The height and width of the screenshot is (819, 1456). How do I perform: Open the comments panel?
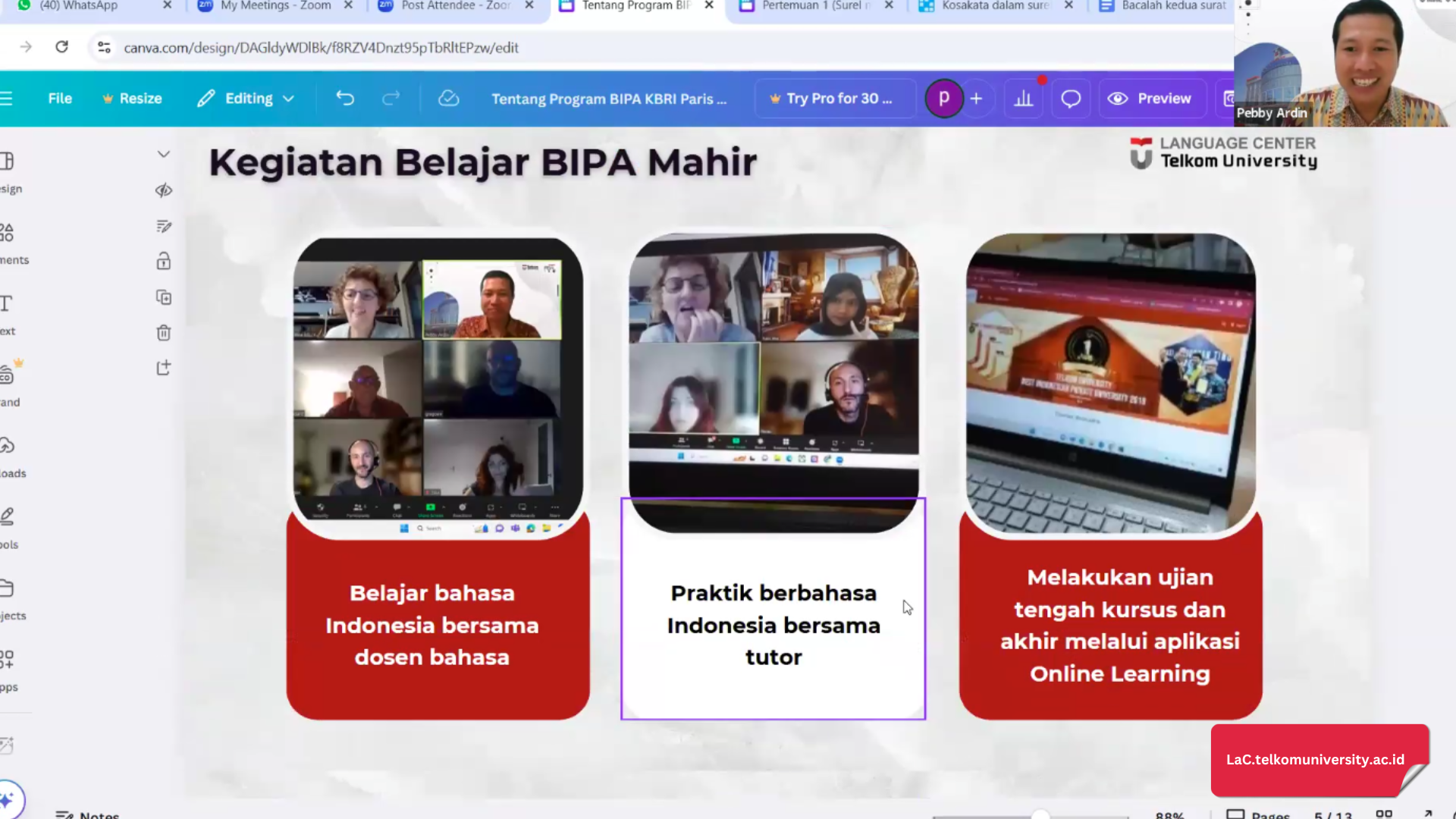[1070, 98]
